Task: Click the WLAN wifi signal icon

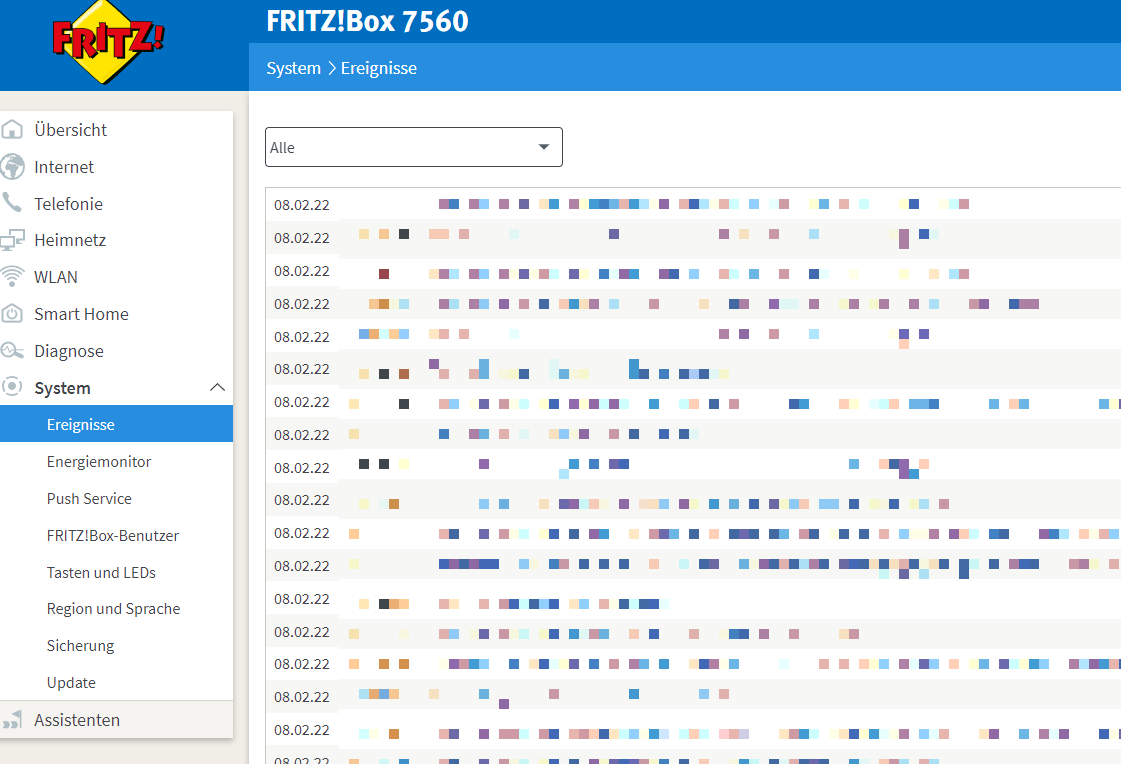Action: point(11,277)
